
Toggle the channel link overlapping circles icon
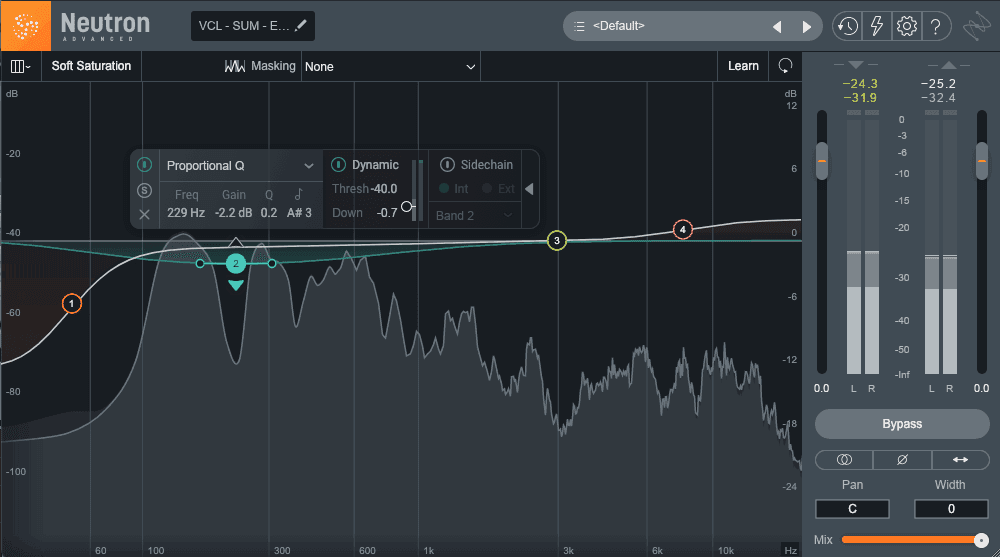click(x=844, y=460)
